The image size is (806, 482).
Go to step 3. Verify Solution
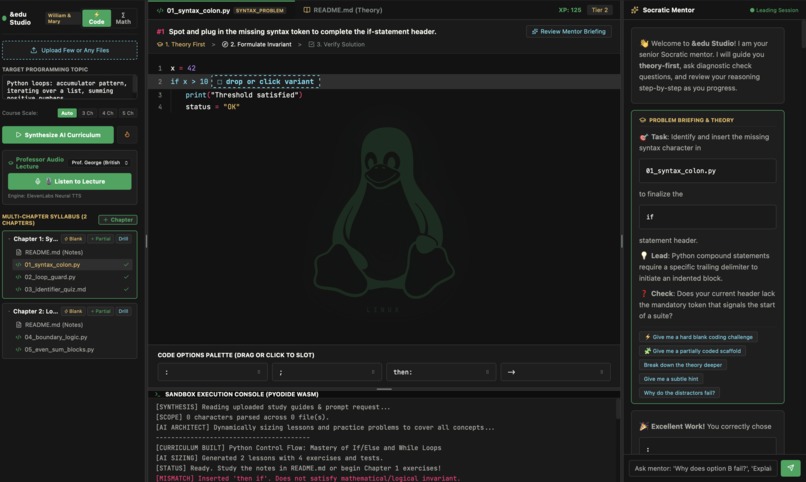click(x=336, y=45)
